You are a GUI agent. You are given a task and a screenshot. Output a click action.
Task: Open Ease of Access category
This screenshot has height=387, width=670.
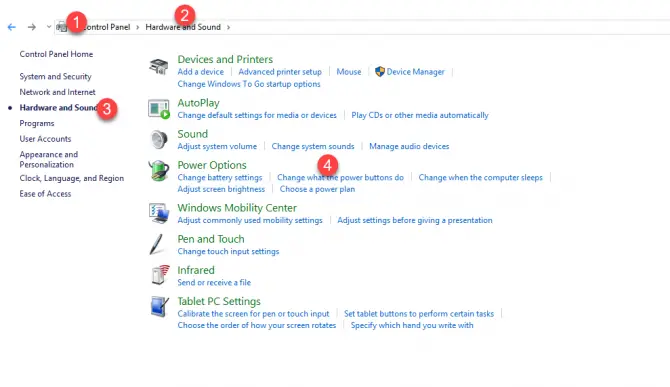pyautogui.click(x=45, y=194)
